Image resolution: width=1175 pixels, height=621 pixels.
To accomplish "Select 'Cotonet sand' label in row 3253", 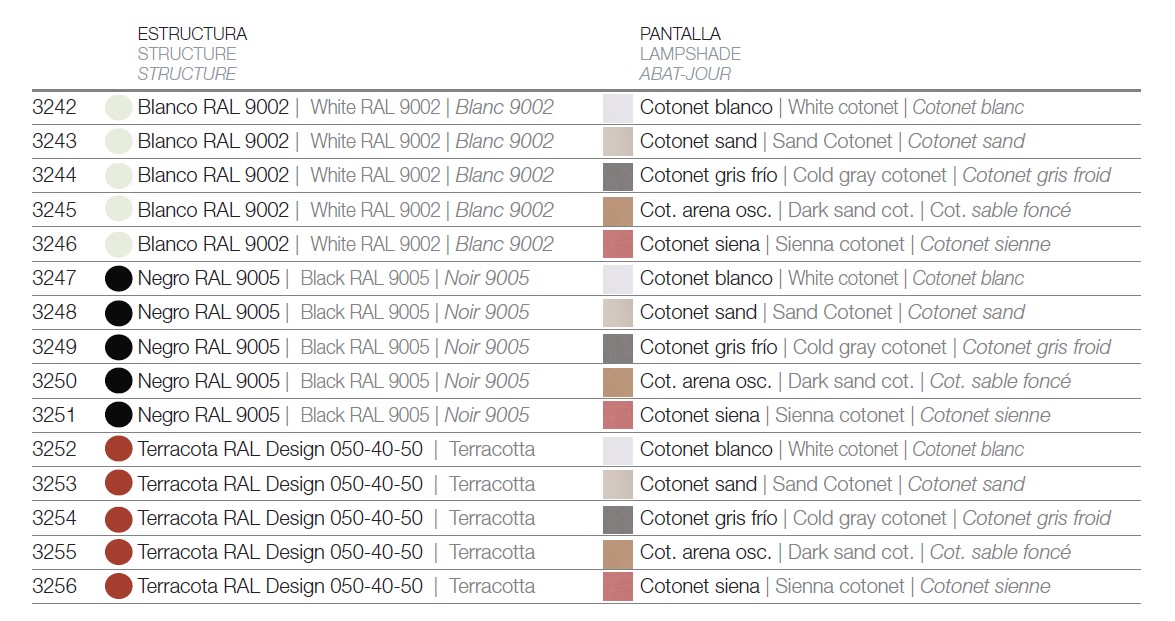I will click(x=698, y=484).
